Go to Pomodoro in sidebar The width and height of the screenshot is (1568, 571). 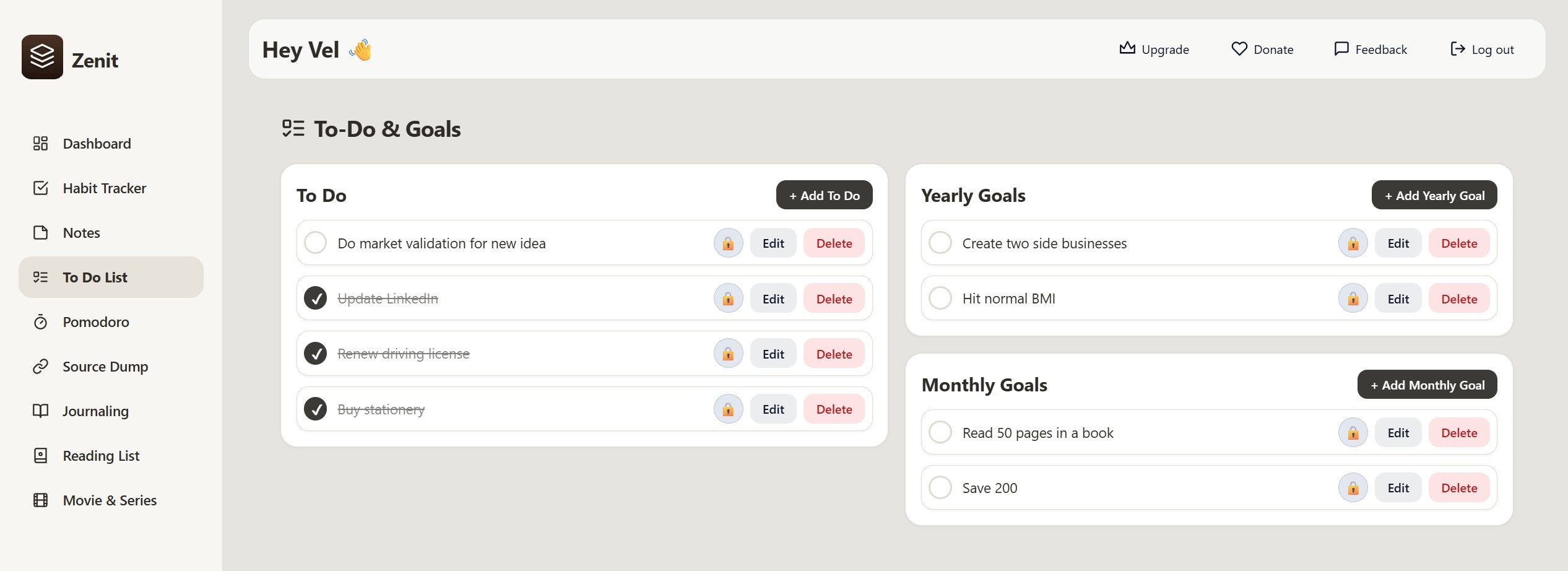[x=96, y=322]
